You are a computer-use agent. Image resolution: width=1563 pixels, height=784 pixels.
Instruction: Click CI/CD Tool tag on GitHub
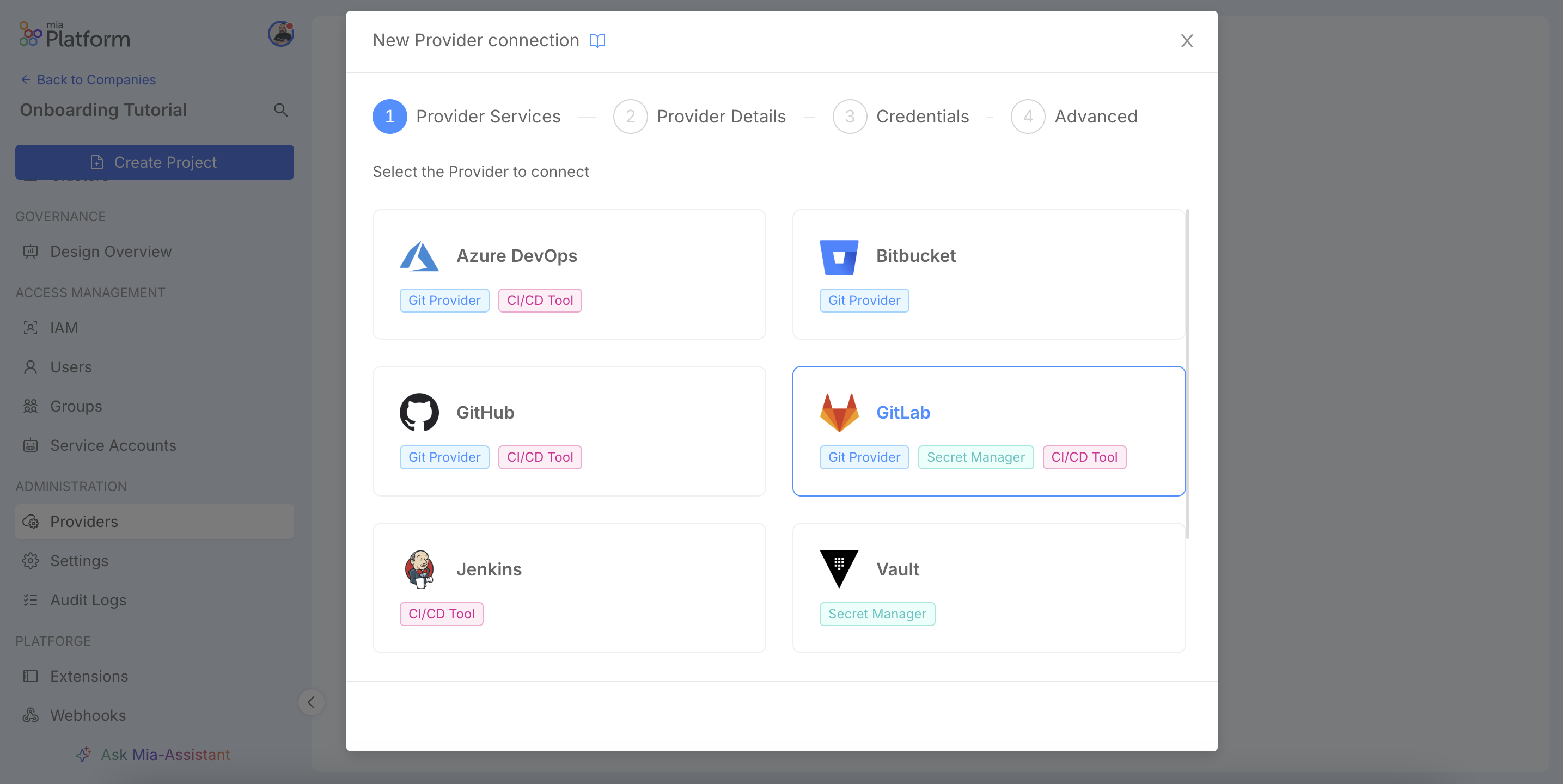(x=540, y=457)
